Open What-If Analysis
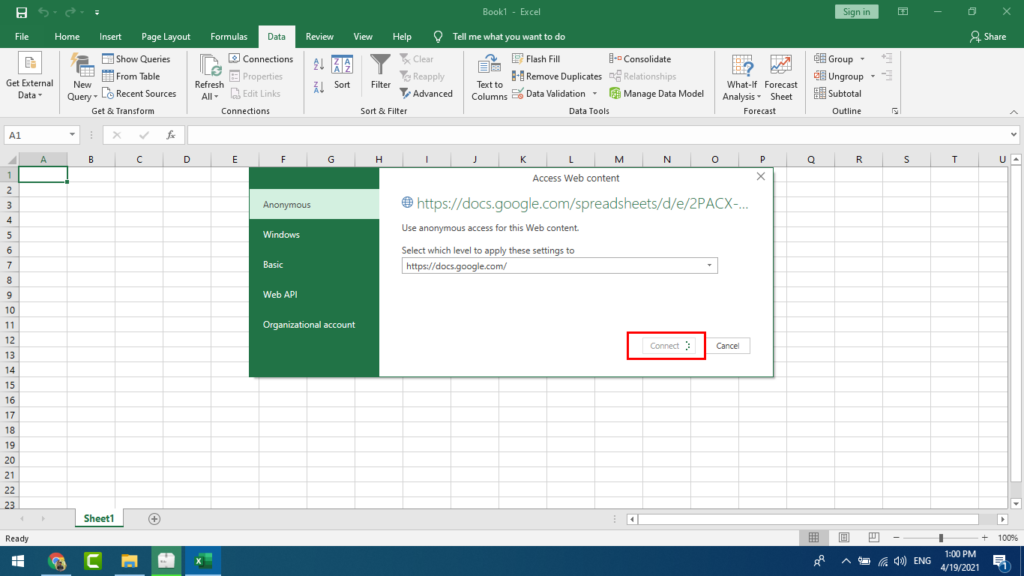This screenshot has height=576, width=1024. pos(742,77)
